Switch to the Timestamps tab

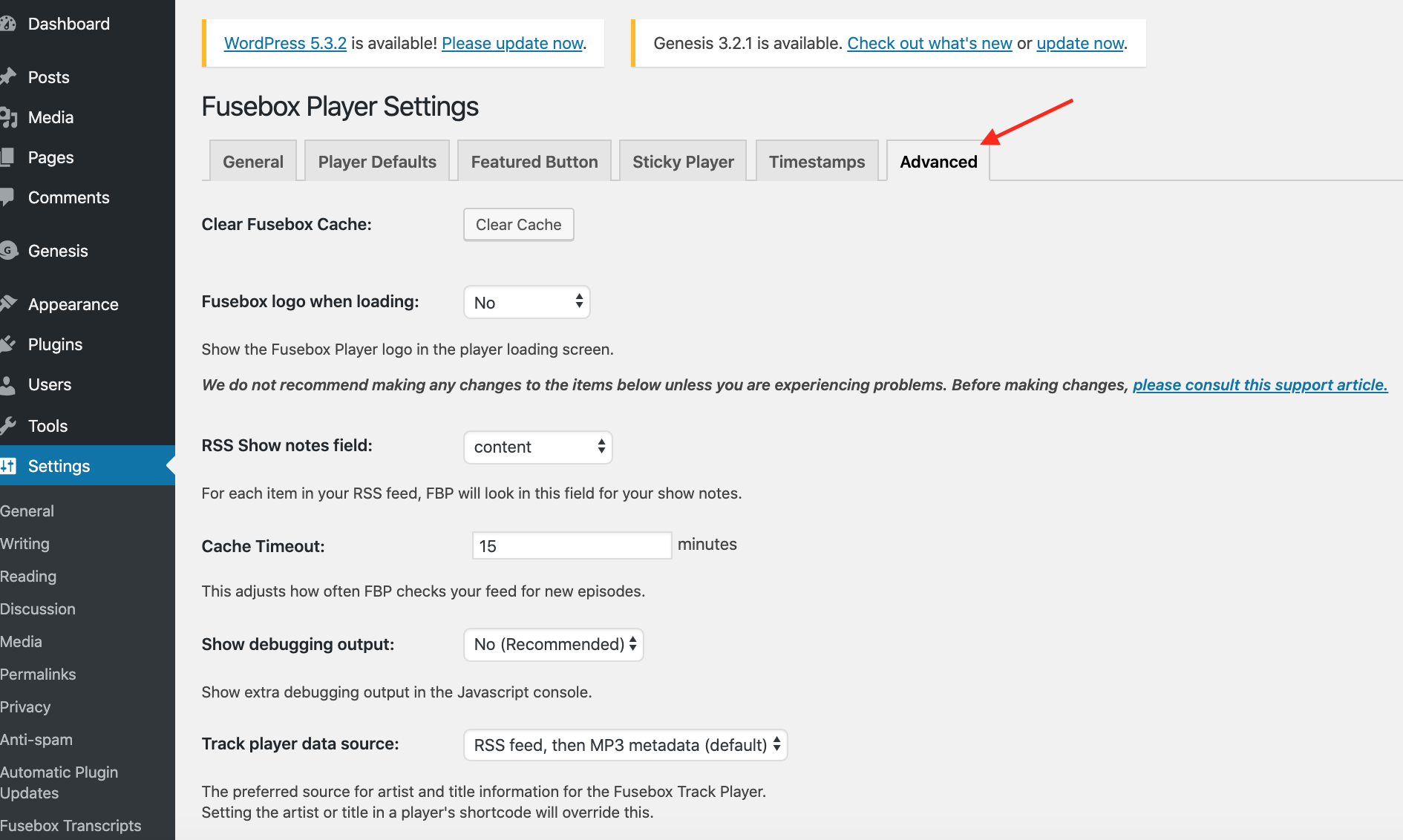tap(817, 161)
